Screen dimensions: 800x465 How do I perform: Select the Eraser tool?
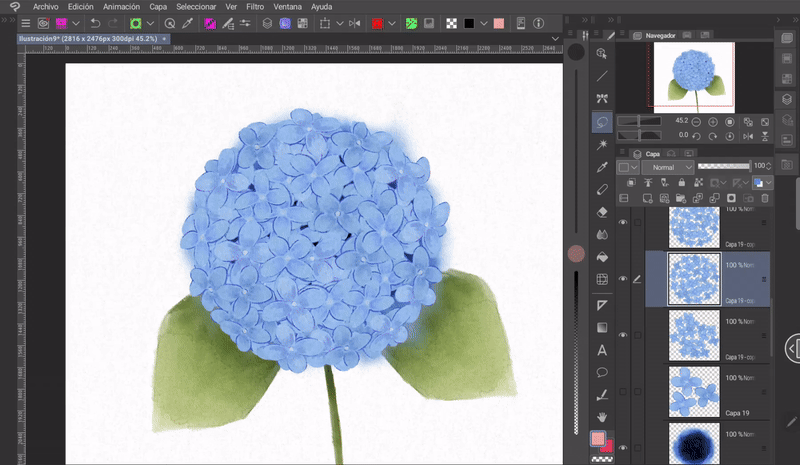[x=602, y=212]
